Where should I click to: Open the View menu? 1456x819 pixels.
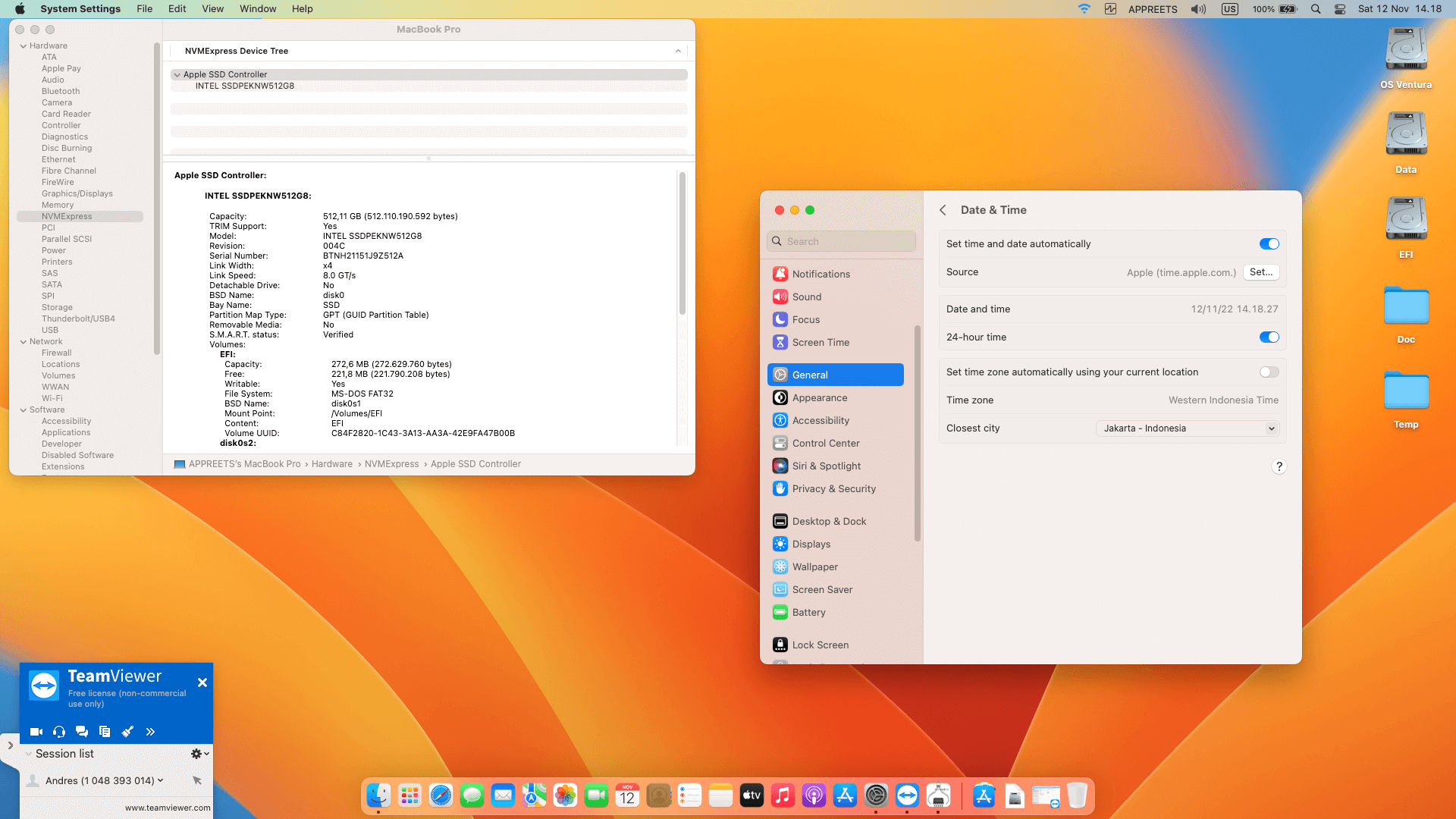pyautogui.click(x=212, y=9)
